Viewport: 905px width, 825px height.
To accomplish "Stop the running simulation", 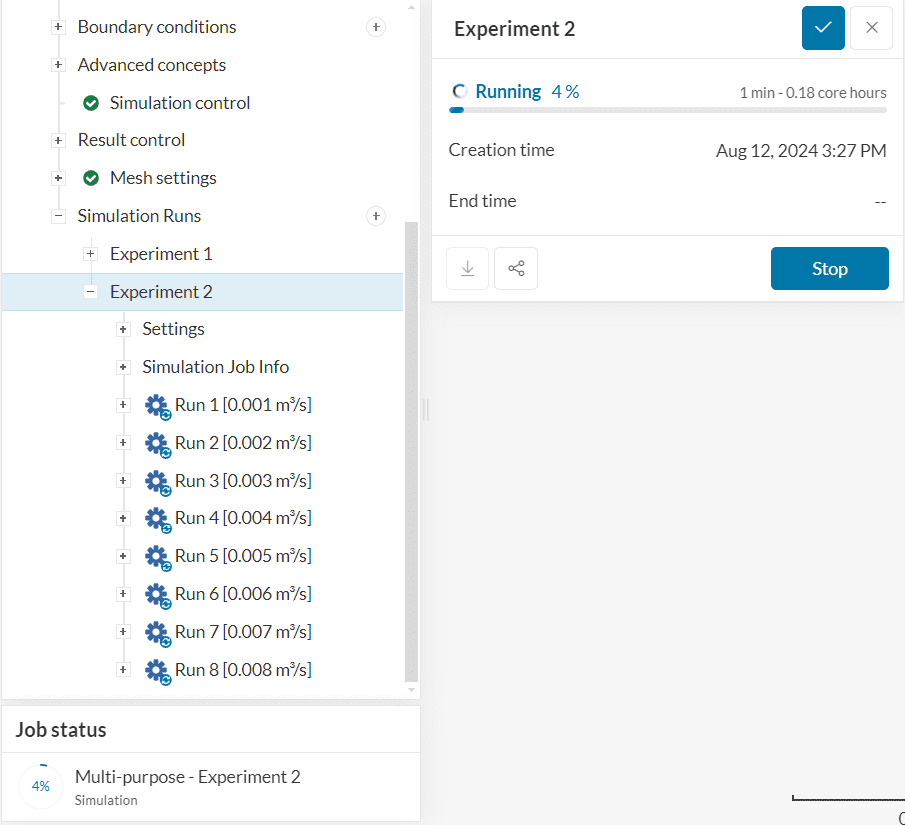I will pos(829,269).
